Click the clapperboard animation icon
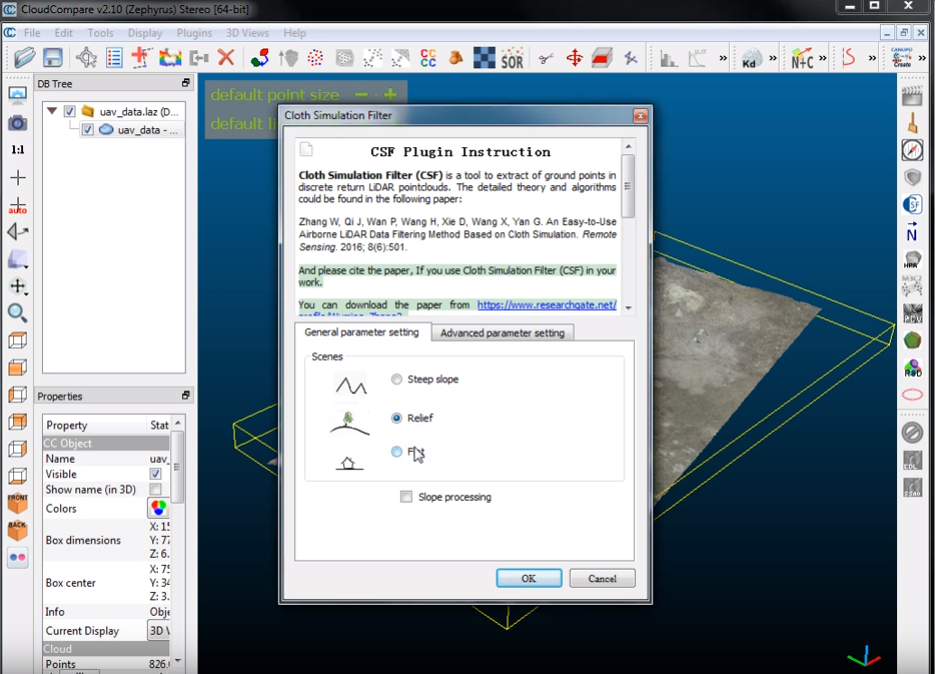The height and width of the screenshot is (674, 935). [x=912, y=96]
